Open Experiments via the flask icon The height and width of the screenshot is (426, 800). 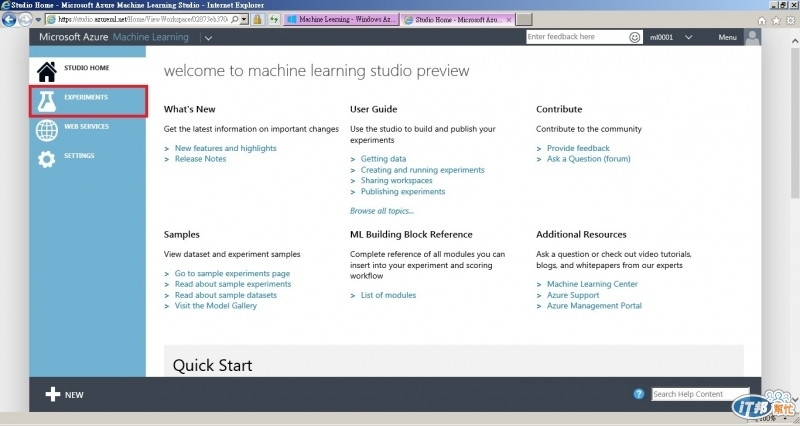coord(46,102)
